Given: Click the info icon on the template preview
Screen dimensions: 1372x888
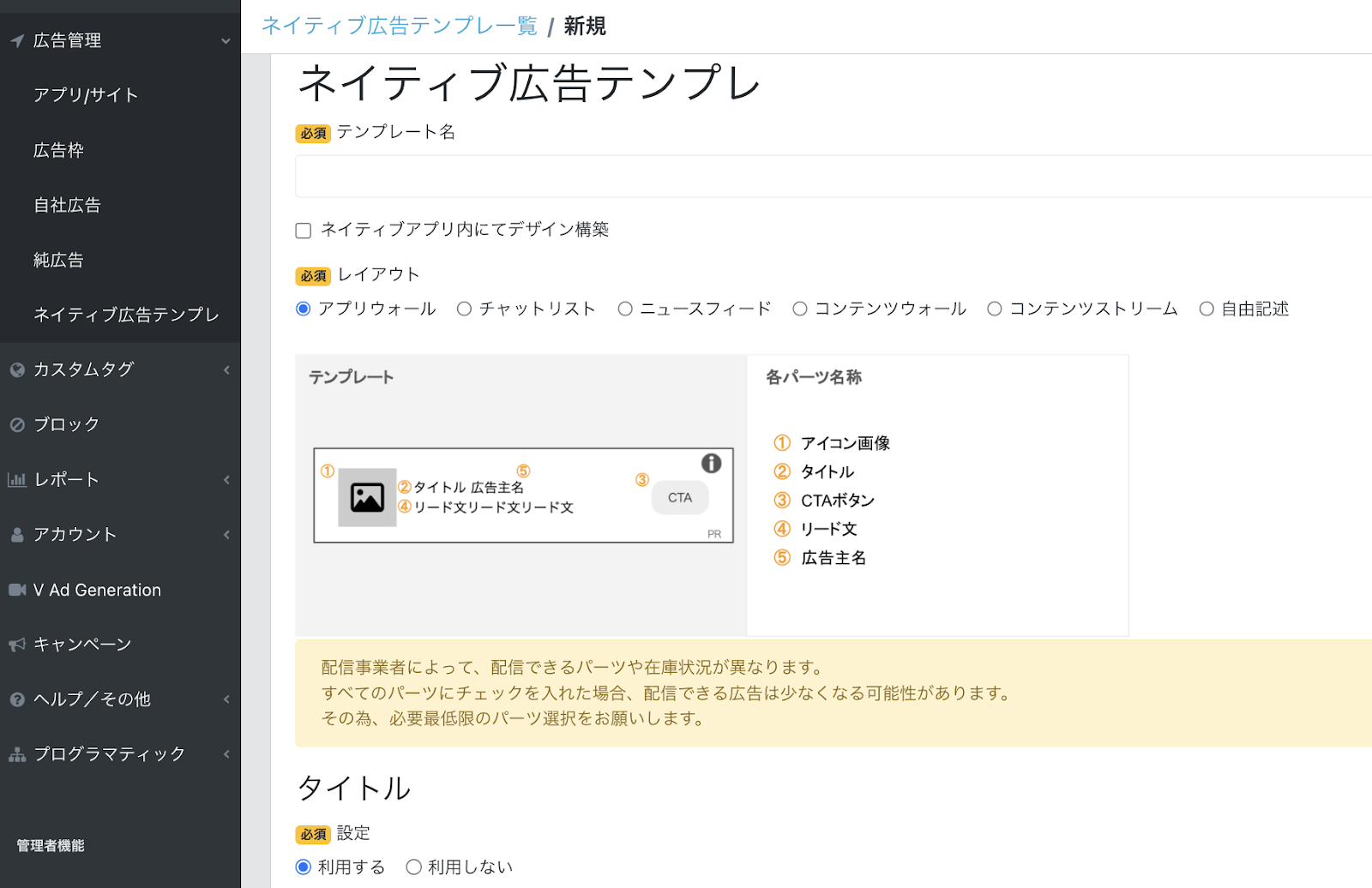Looking at the screenshot, I should 710,463.
